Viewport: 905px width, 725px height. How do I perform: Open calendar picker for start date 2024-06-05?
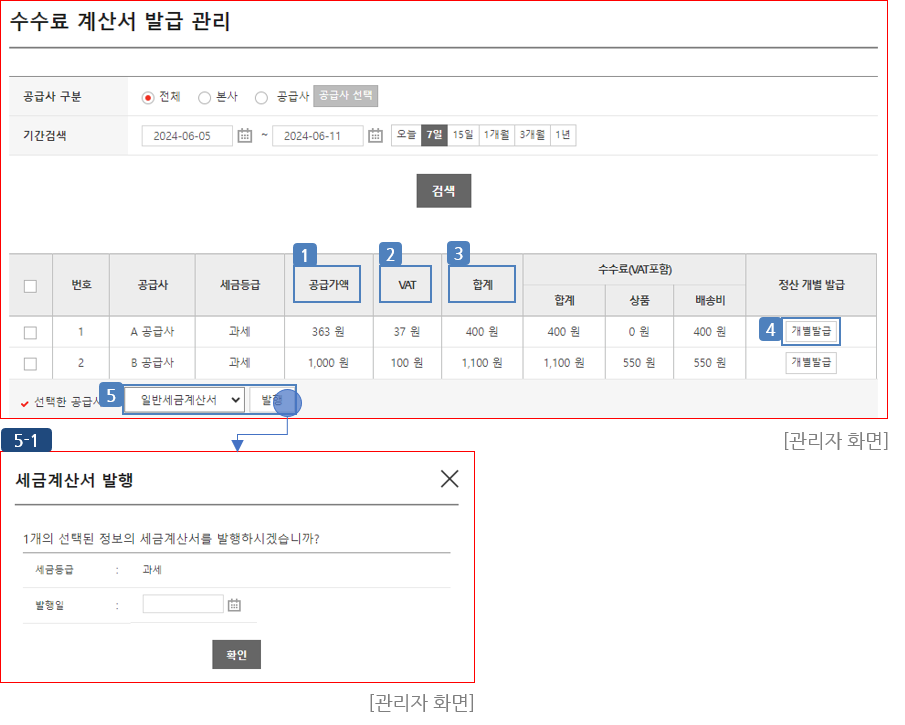point(245,136)
